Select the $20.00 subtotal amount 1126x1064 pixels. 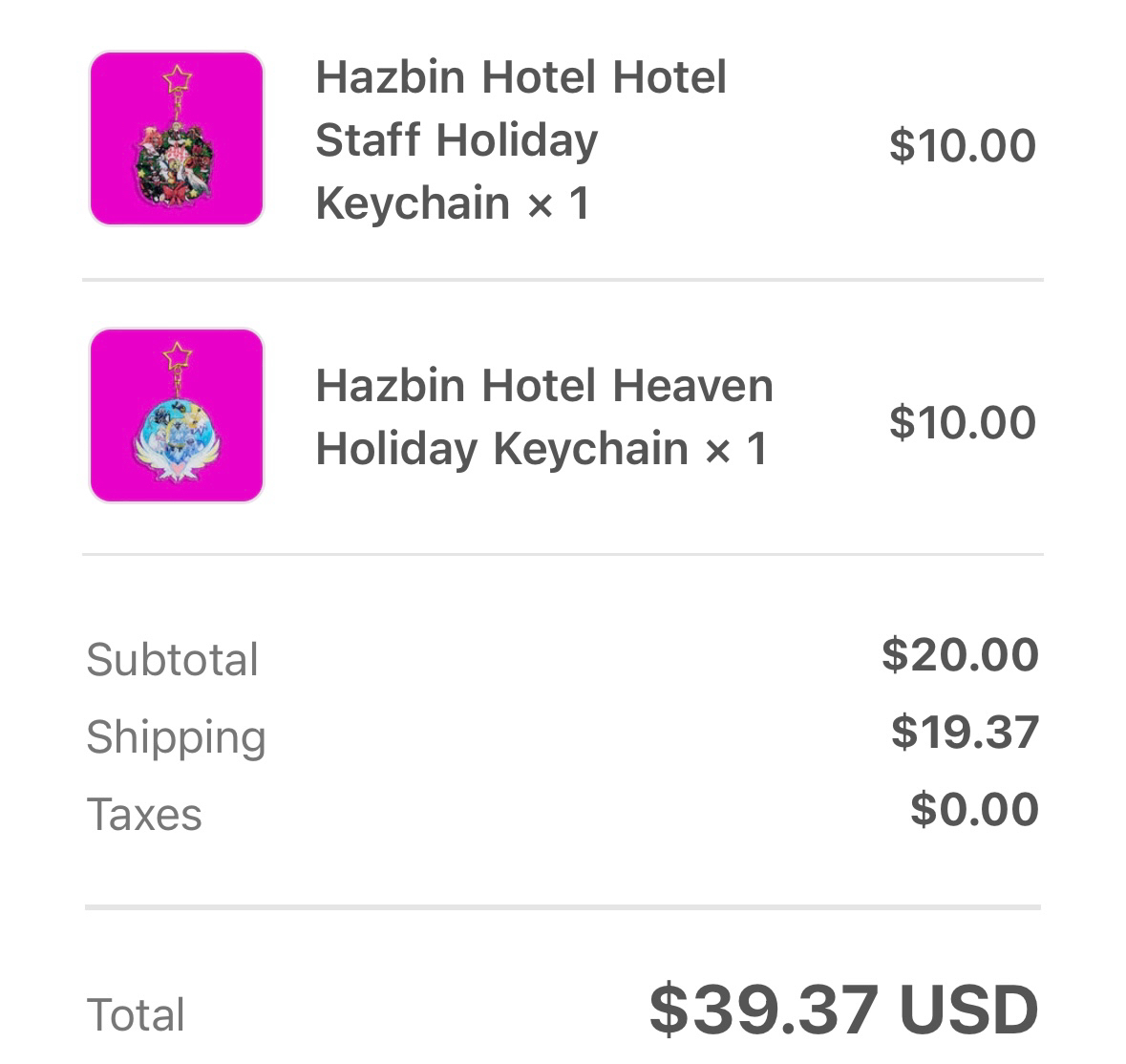[960, 655]
